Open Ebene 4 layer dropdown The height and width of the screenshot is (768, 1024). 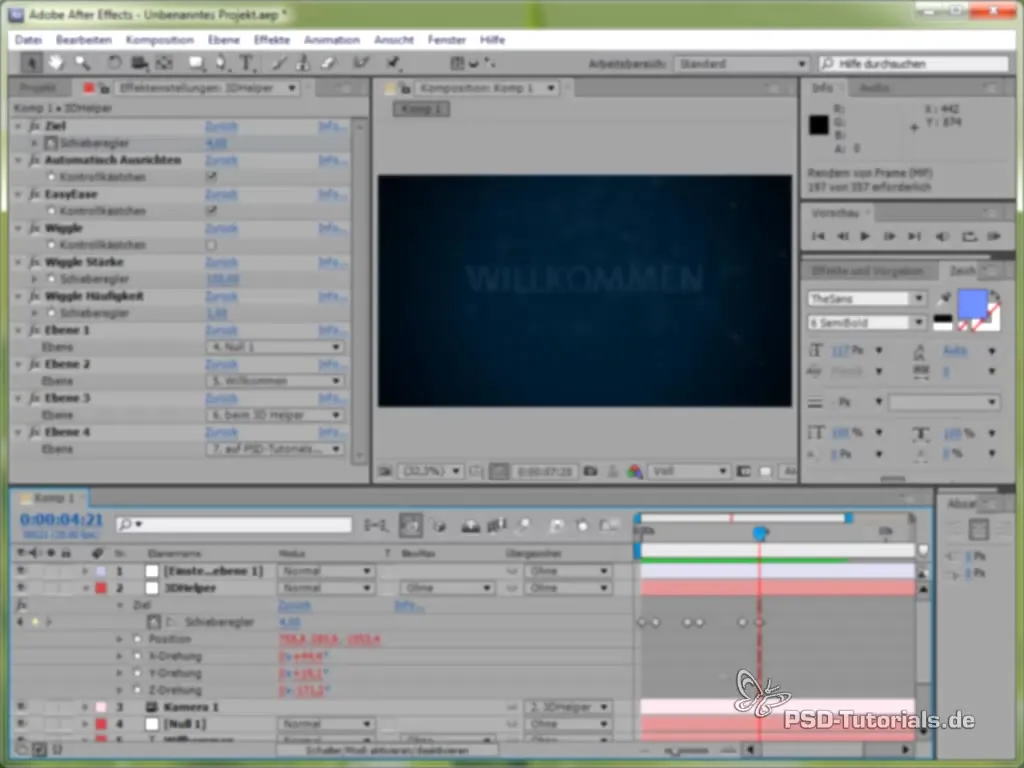point(274,449)
